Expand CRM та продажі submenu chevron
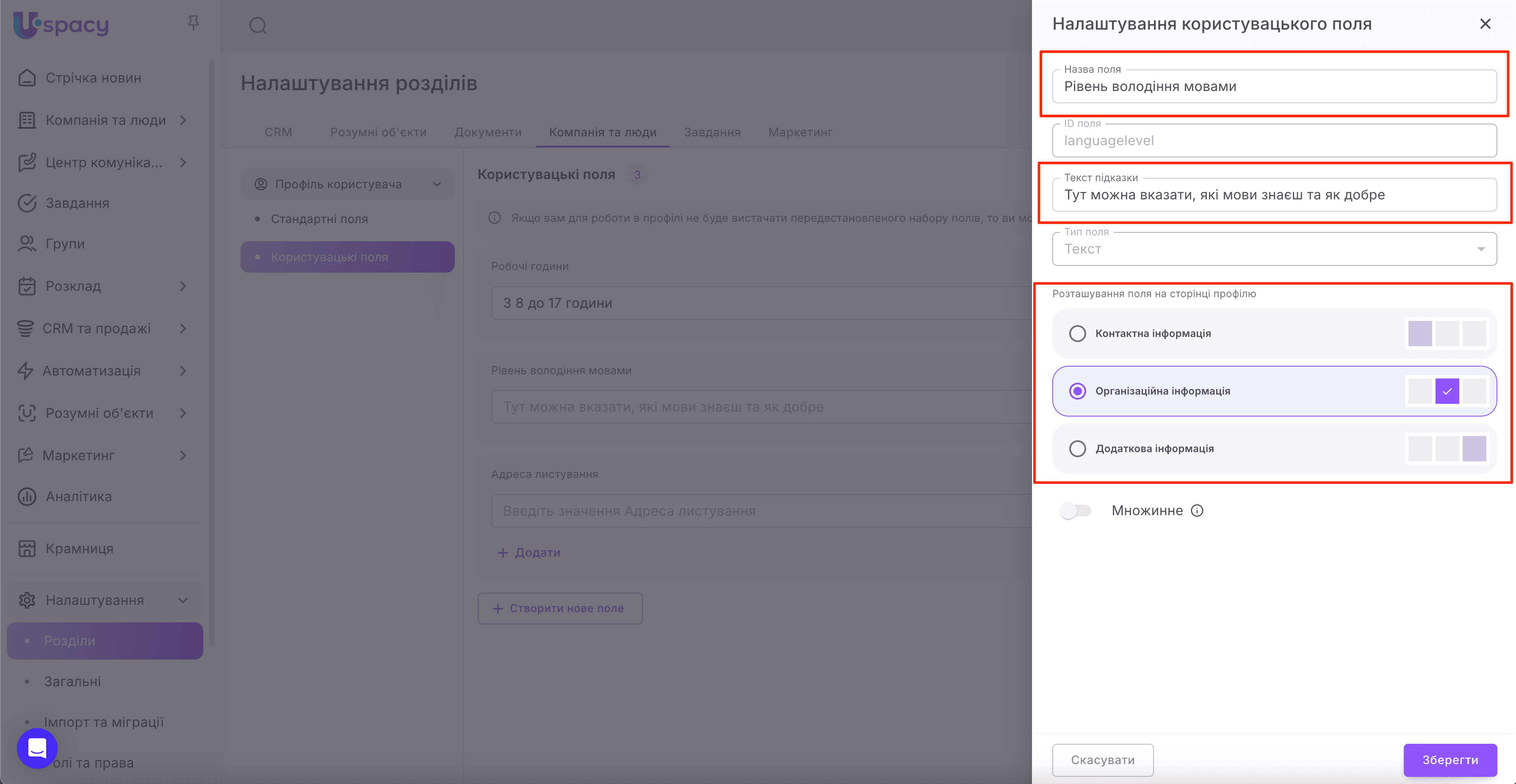Image resolution: width=1516 pixels, height=784 pixels. tap(183, 328)
